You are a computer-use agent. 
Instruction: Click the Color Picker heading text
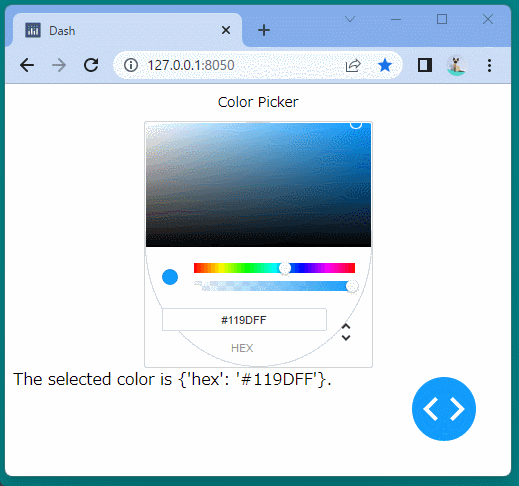(x=258, y=102)
